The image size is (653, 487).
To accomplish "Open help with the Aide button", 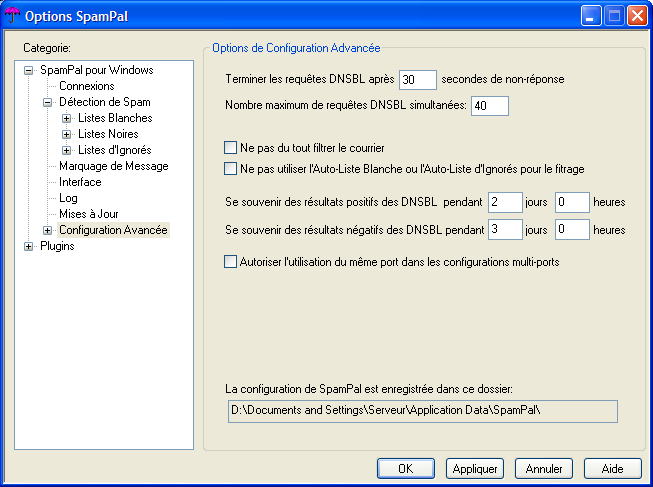I will (613, 469).
